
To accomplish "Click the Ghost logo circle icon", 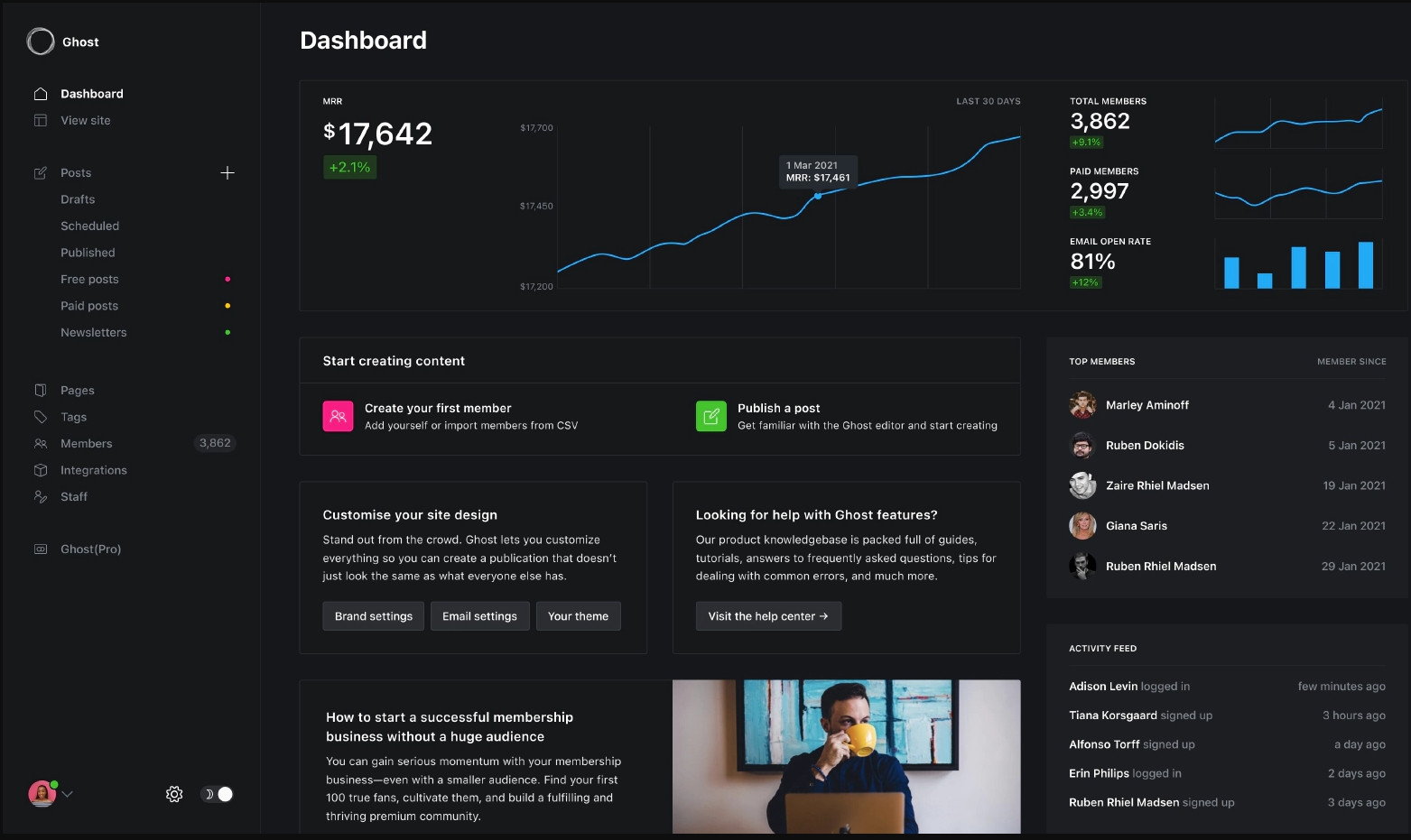I will click(41, 42).
